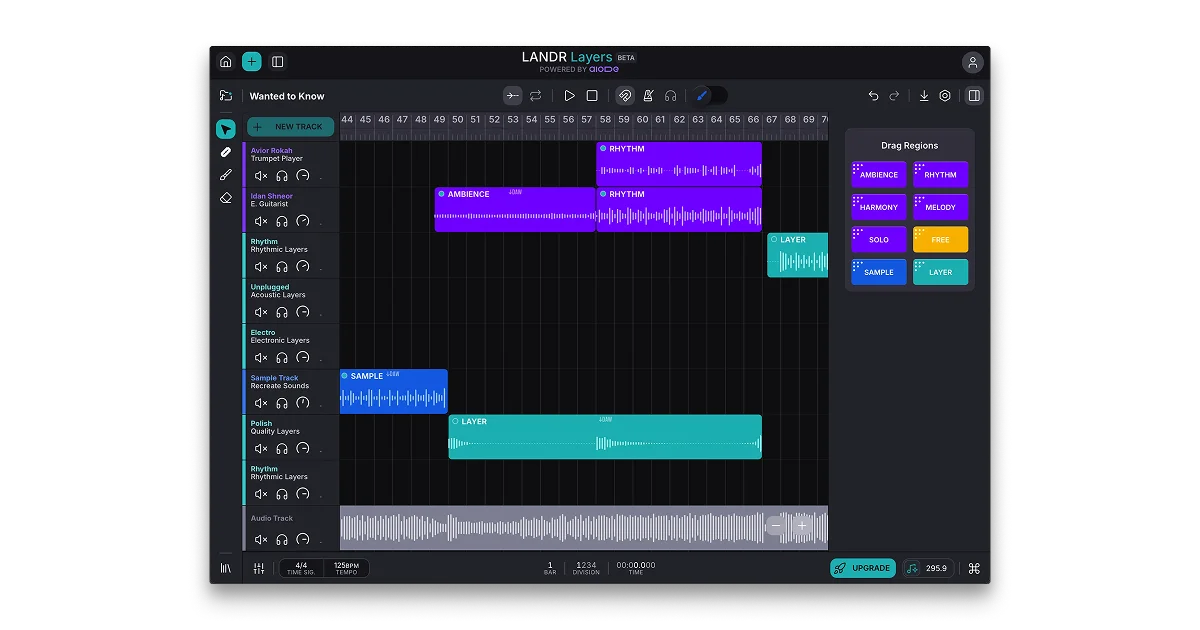Click the play button

click(x=569, y=96)
